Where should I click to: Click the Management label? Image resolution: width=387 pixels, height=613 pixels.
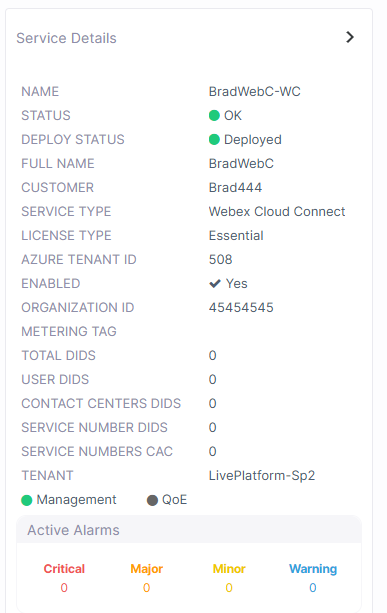click(x=76, y=500)
